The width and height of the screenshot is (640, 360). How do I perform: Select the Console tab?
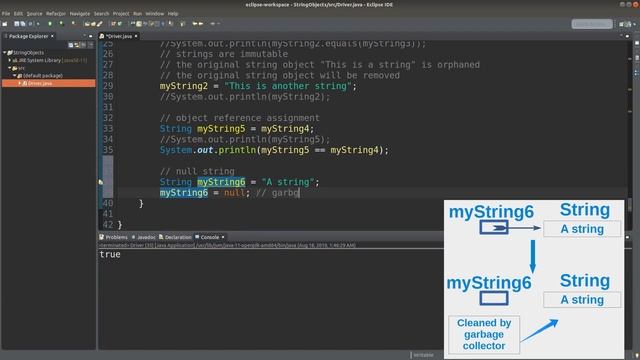(209, 237)
